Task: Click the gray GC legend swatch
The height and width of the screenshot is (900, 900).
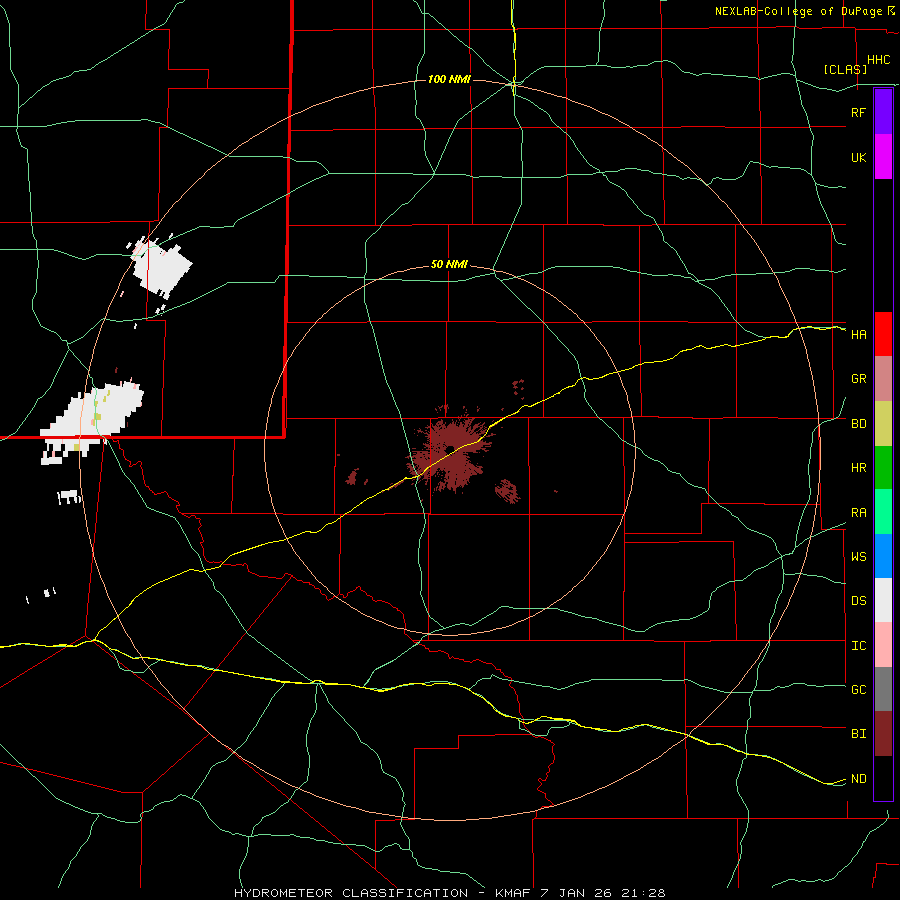Action: click(x=883, y=689)
